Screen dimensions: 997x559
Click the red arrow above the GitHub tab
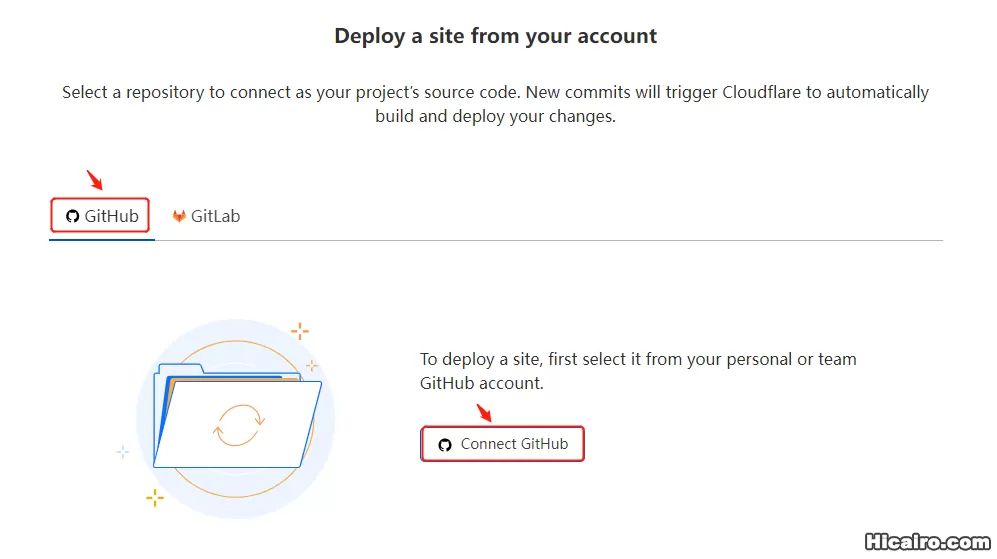pyautogui.click(x=95, y=181)
